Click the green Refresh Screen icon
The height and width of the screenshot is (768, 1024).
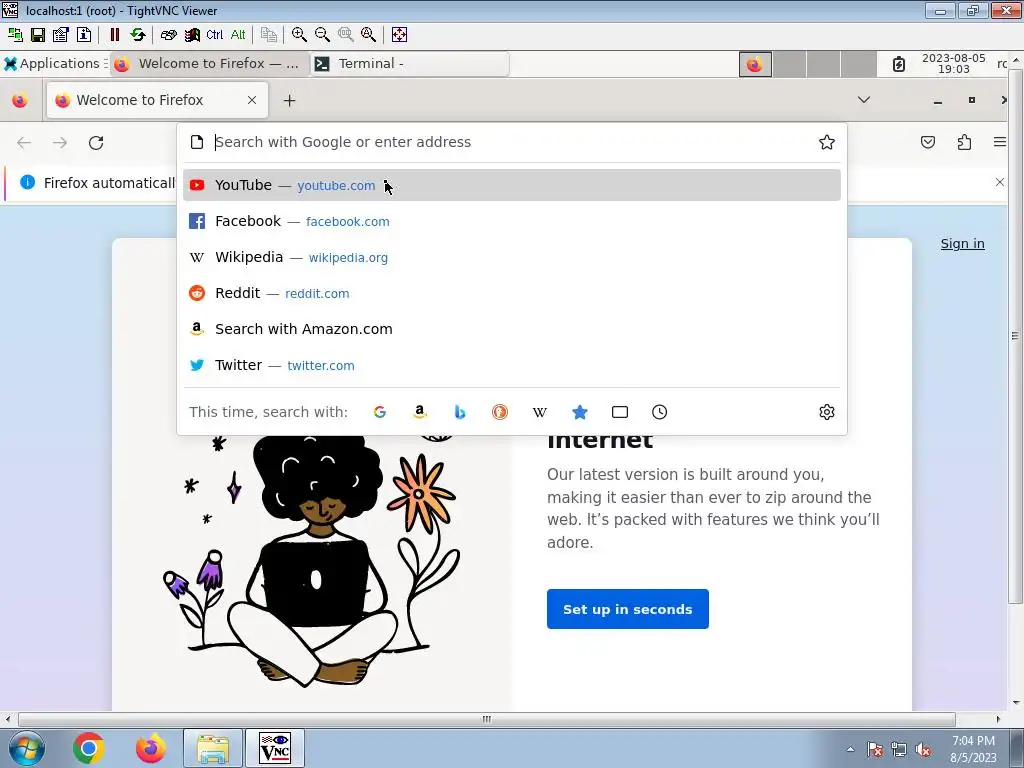coord(137,35)
